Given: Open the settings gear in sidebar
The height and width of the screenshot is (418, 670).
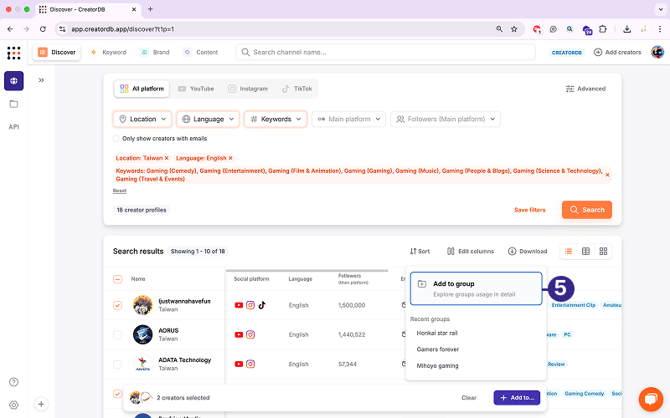Looking at the screenshot, I should click(14, 404).
